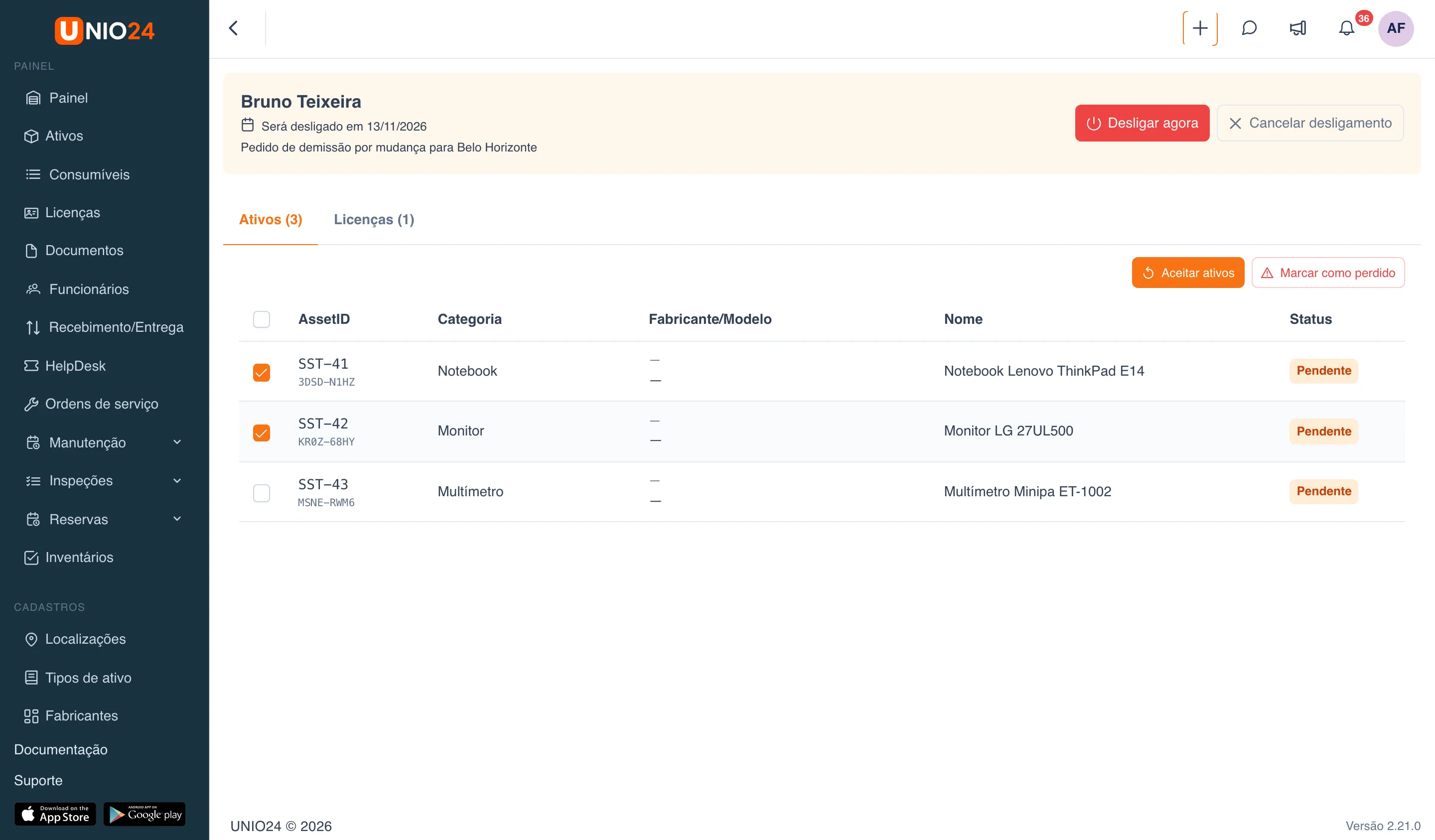1435x840 pixels.
Task: Click the back arrow icon
Action: [234, 28]
